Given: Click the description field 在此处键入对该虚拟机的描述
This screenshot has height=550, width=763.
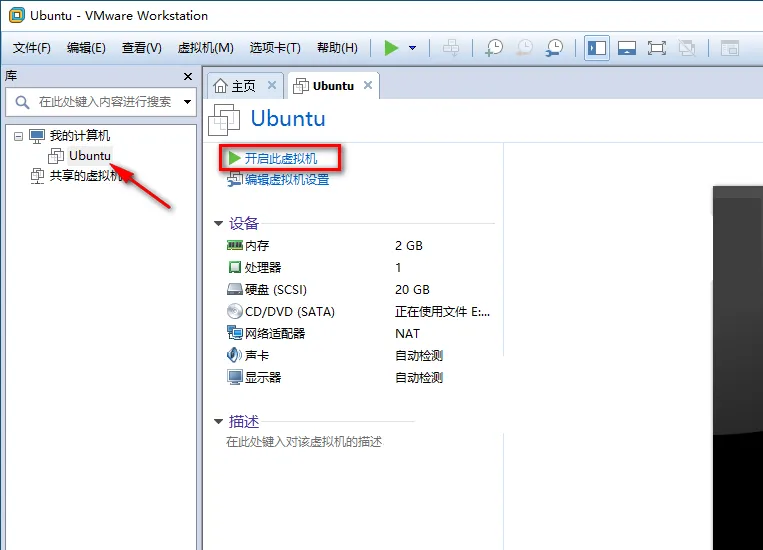Looking at the screenshot, I should [304, 441].
